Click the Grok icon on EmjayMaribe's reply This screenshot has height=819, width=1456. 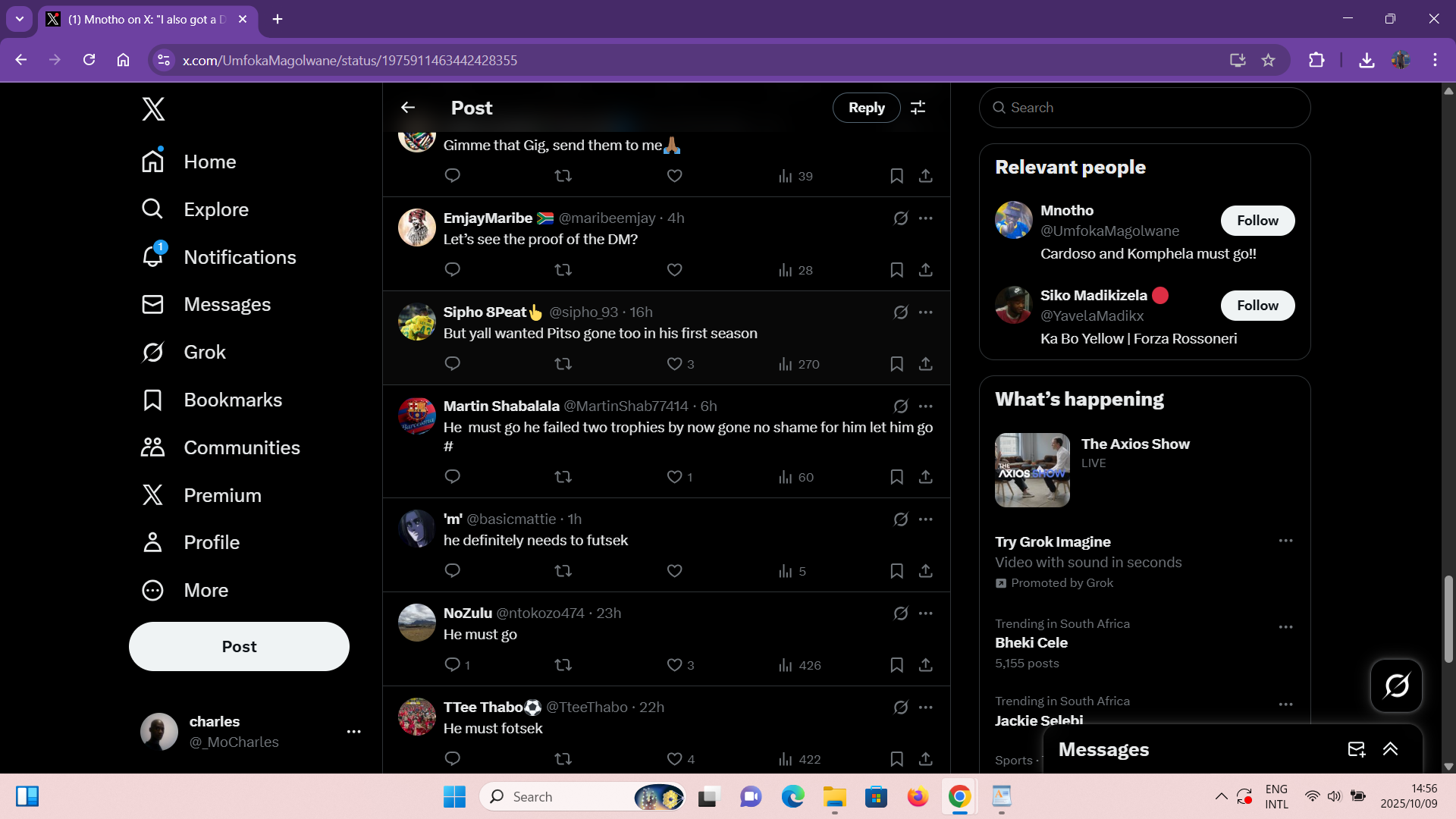coord(900,218)
